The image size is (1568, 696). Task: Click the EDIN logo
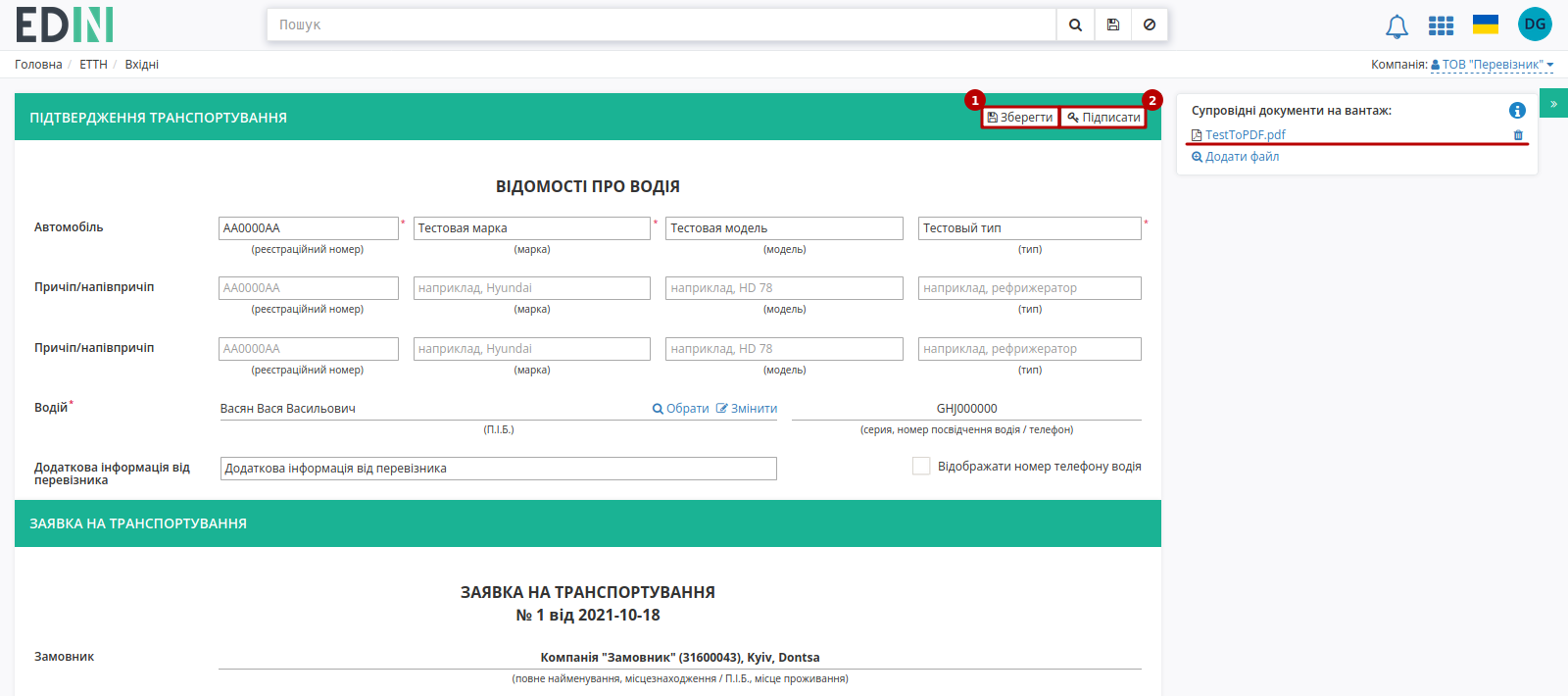pyautogui.click(x=65, y=25)
